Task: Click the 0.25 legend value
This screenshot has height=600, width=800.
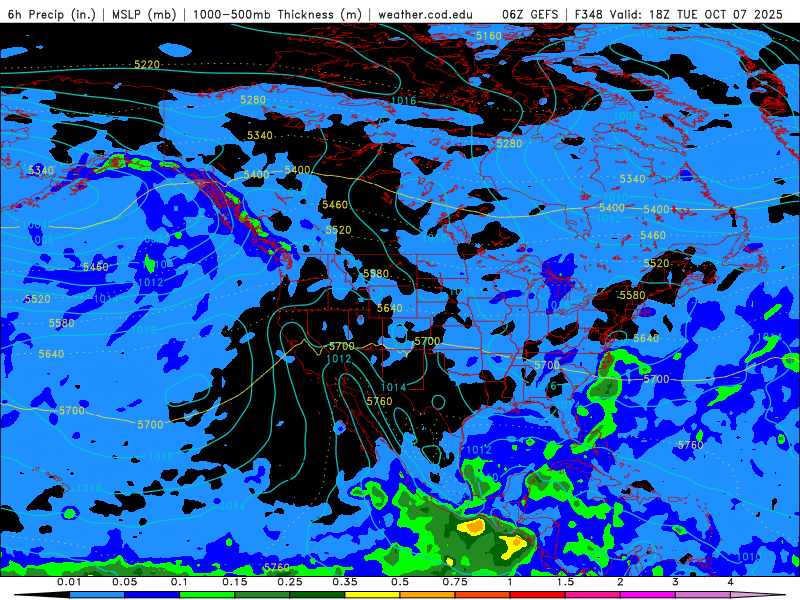Action: [x=290, y=582]
